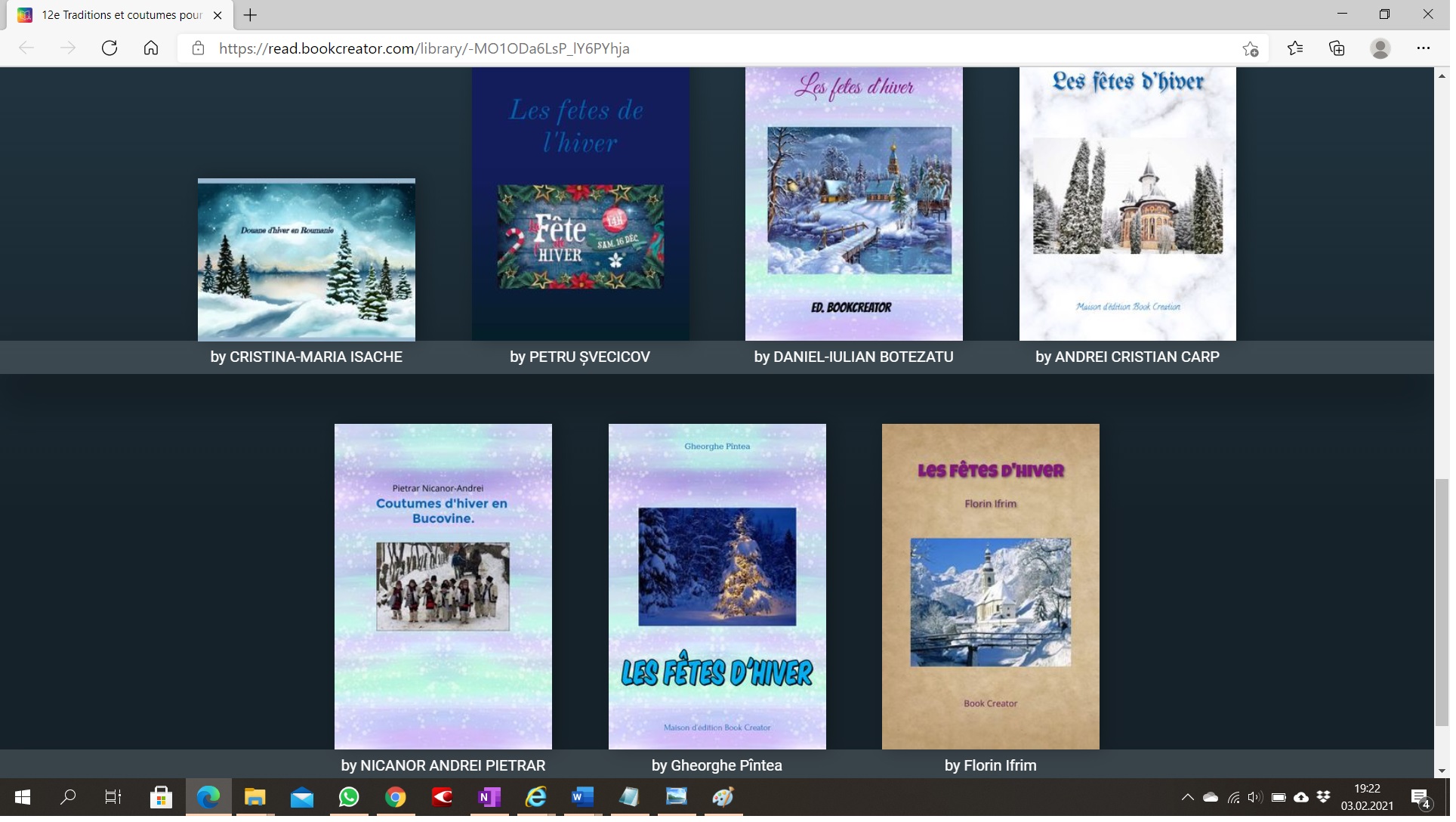Add this page to favorites

click(1251, 48)
